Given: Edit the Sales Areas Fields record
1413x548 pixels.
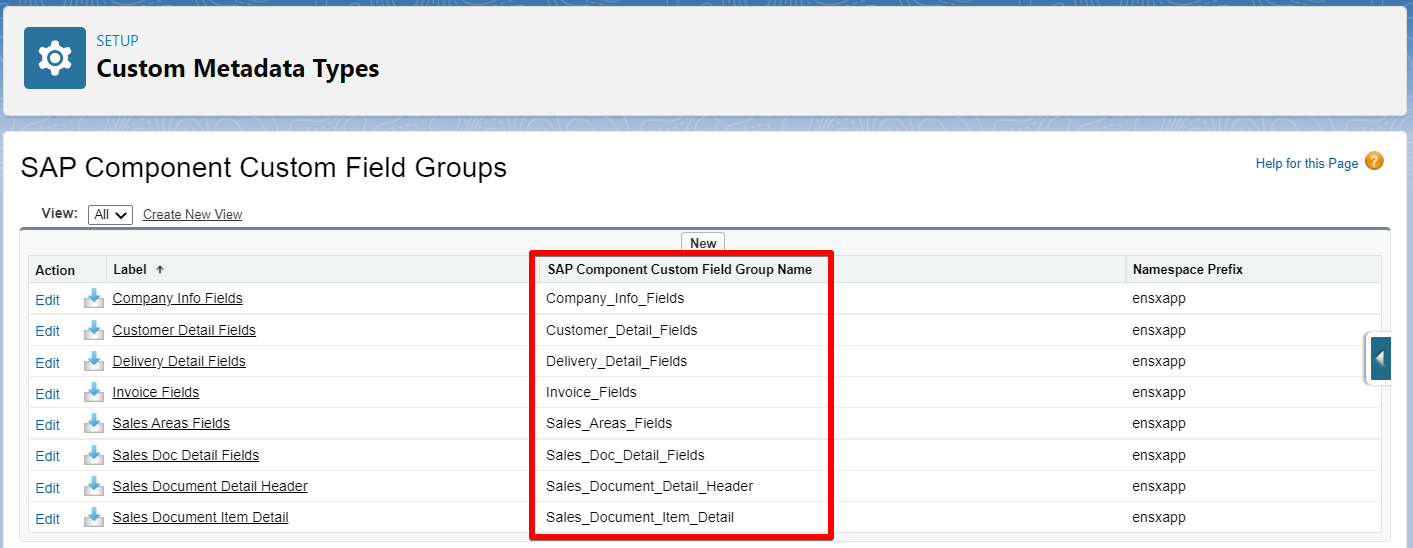Looking at the screenshot, I should coord(47,425).
